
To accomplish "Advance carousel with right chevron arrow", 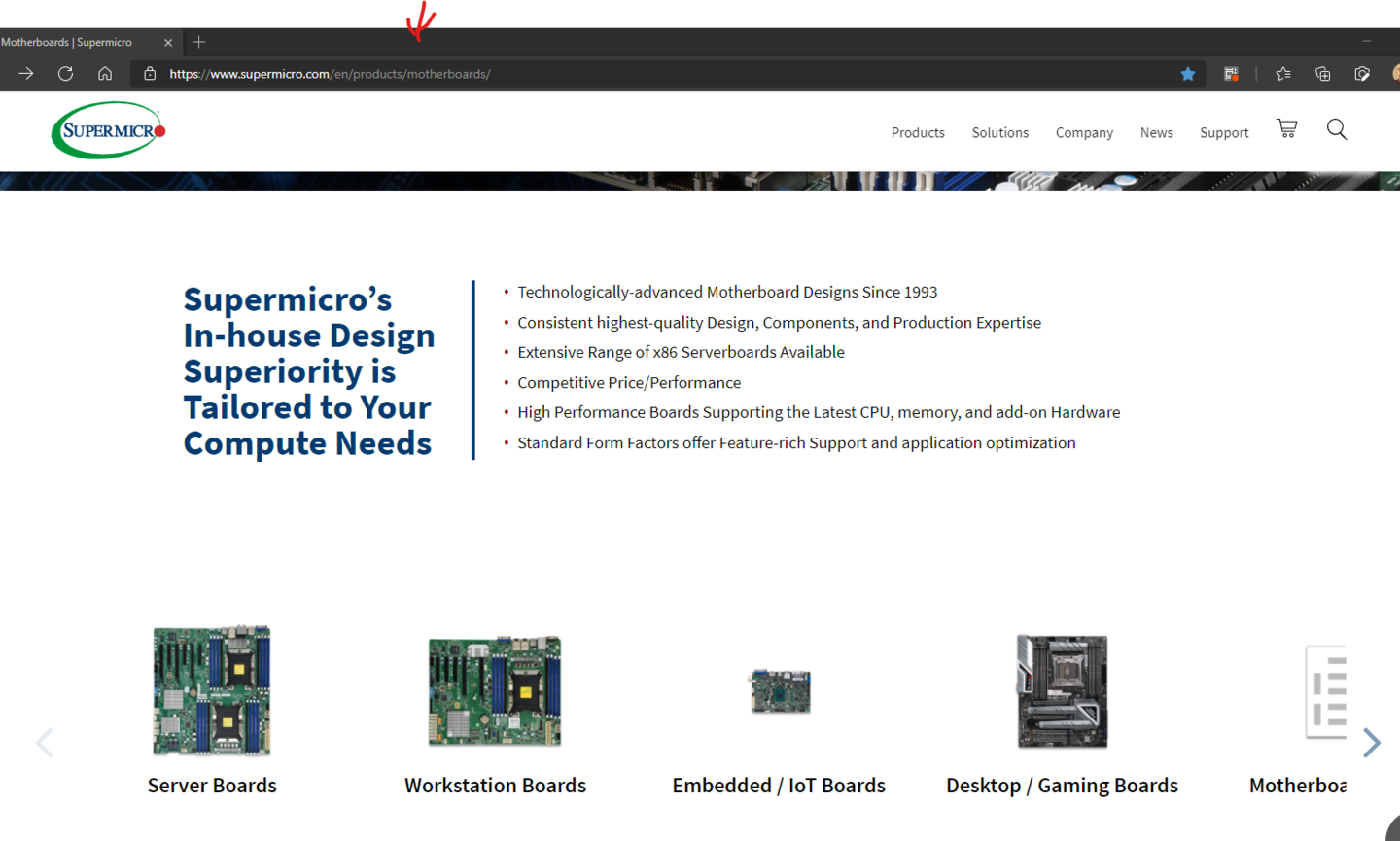I will pyautogui.click(x=1371, y=743).
